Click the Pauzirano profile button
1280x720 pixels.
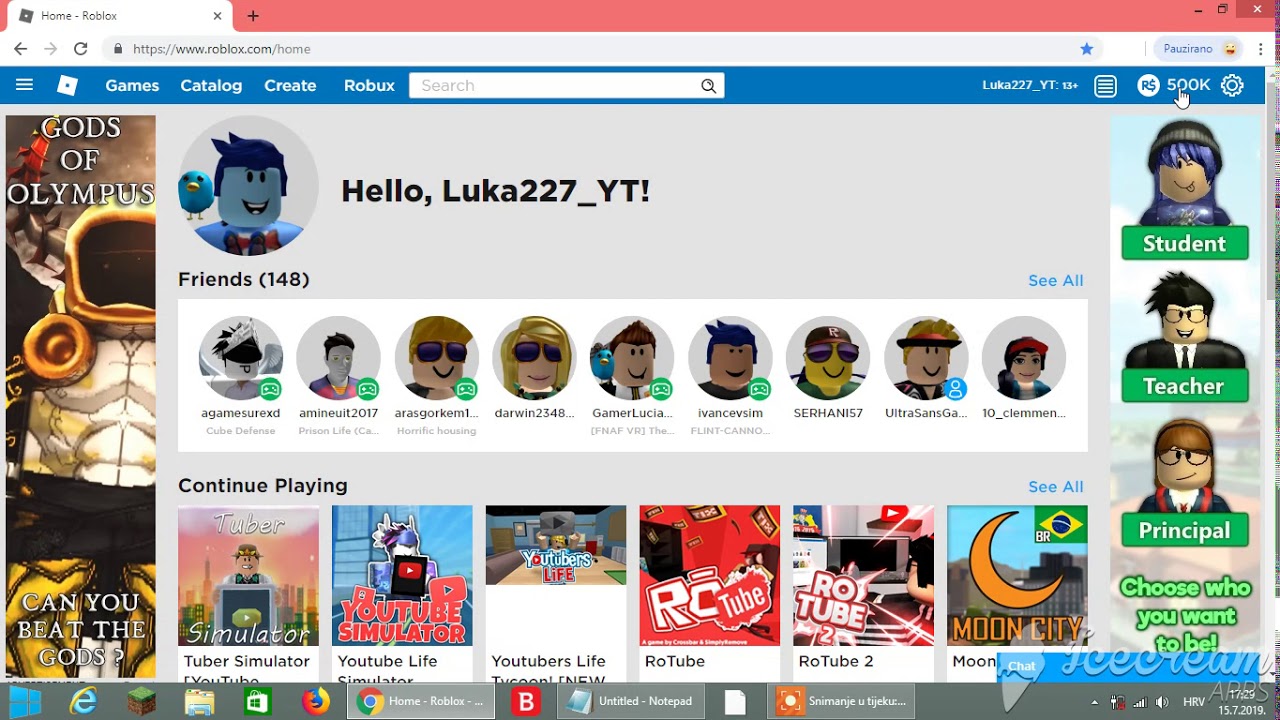(x=1199, y=48)
